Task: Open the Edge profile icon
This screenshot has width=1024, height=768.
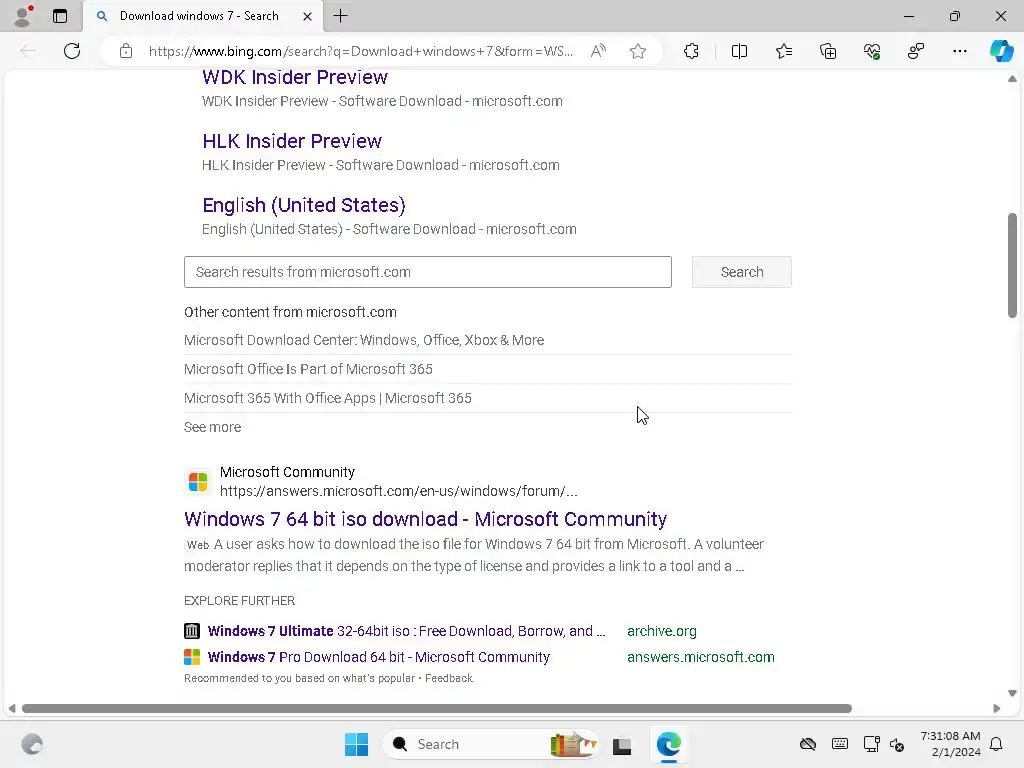Action: pos(23,16)
